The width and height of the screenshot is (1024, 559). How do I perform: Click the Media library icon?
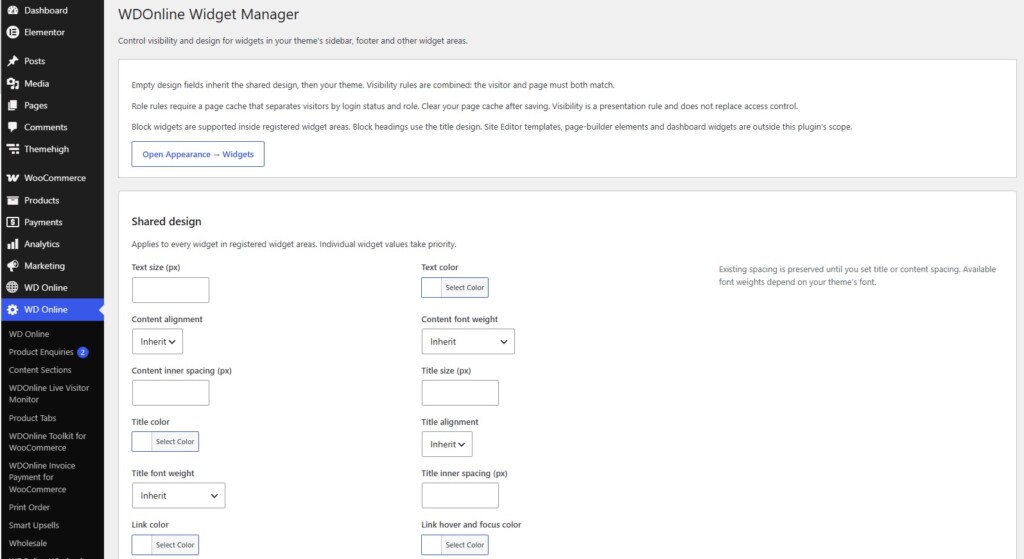pyautogui.click(x=12, y=84)
